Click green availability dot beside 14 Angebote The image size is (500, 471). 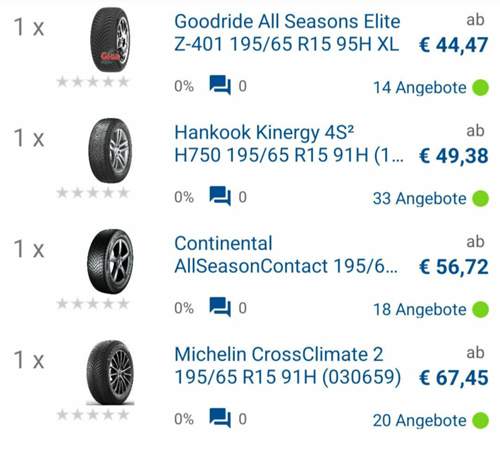pyautogui.click(x=480, y=88)
